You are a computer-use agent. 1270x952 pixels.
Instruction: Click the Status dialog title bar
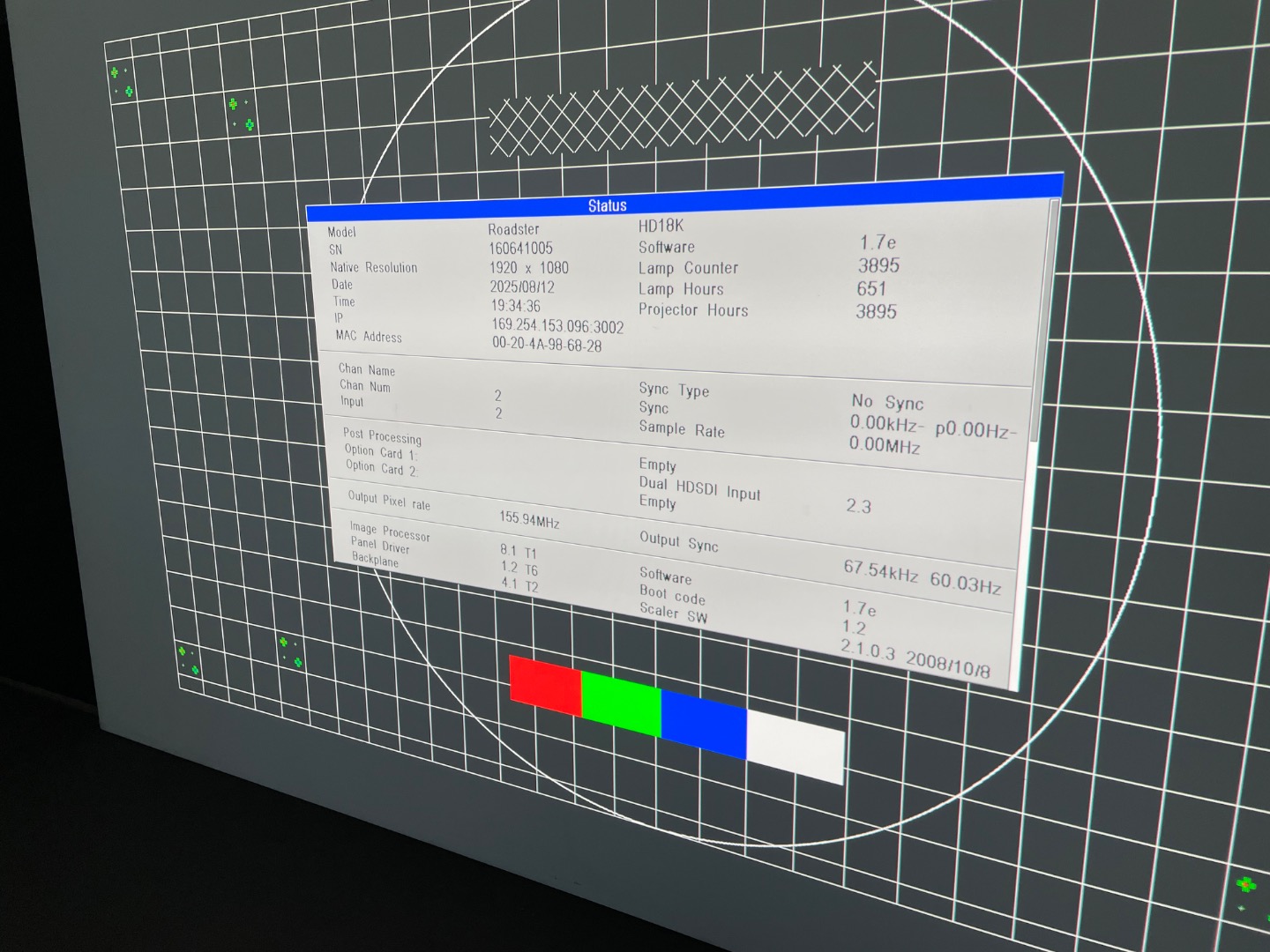(684, 199)
